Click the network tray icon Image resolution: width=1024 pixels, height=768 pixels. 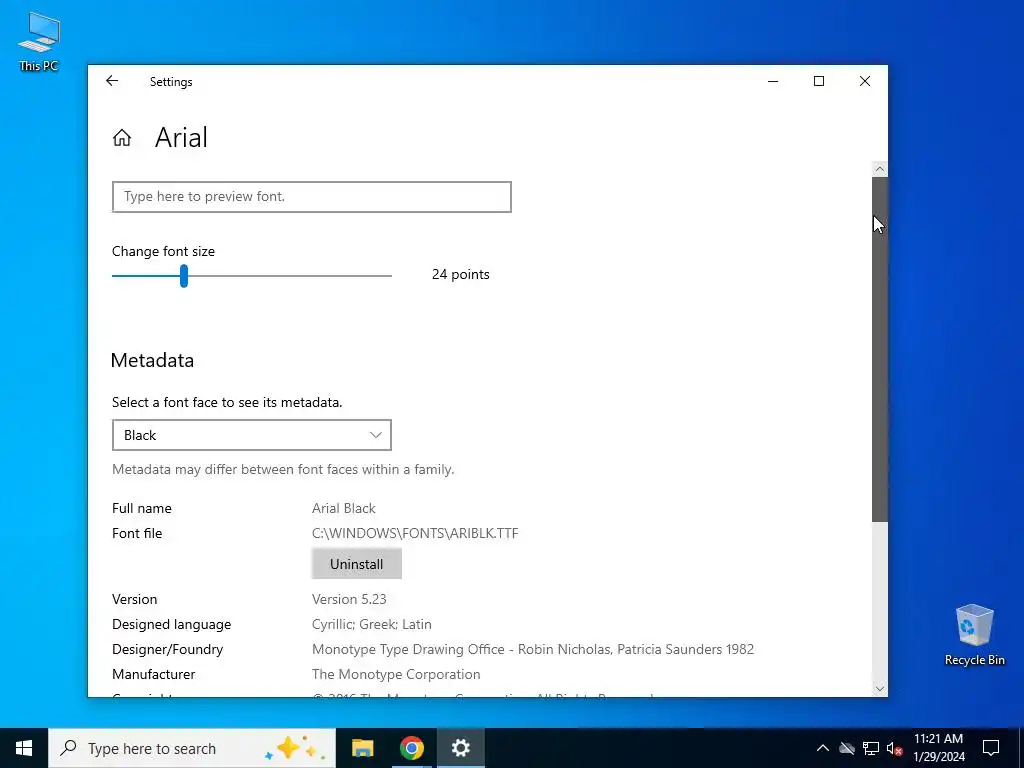[871, 748]
